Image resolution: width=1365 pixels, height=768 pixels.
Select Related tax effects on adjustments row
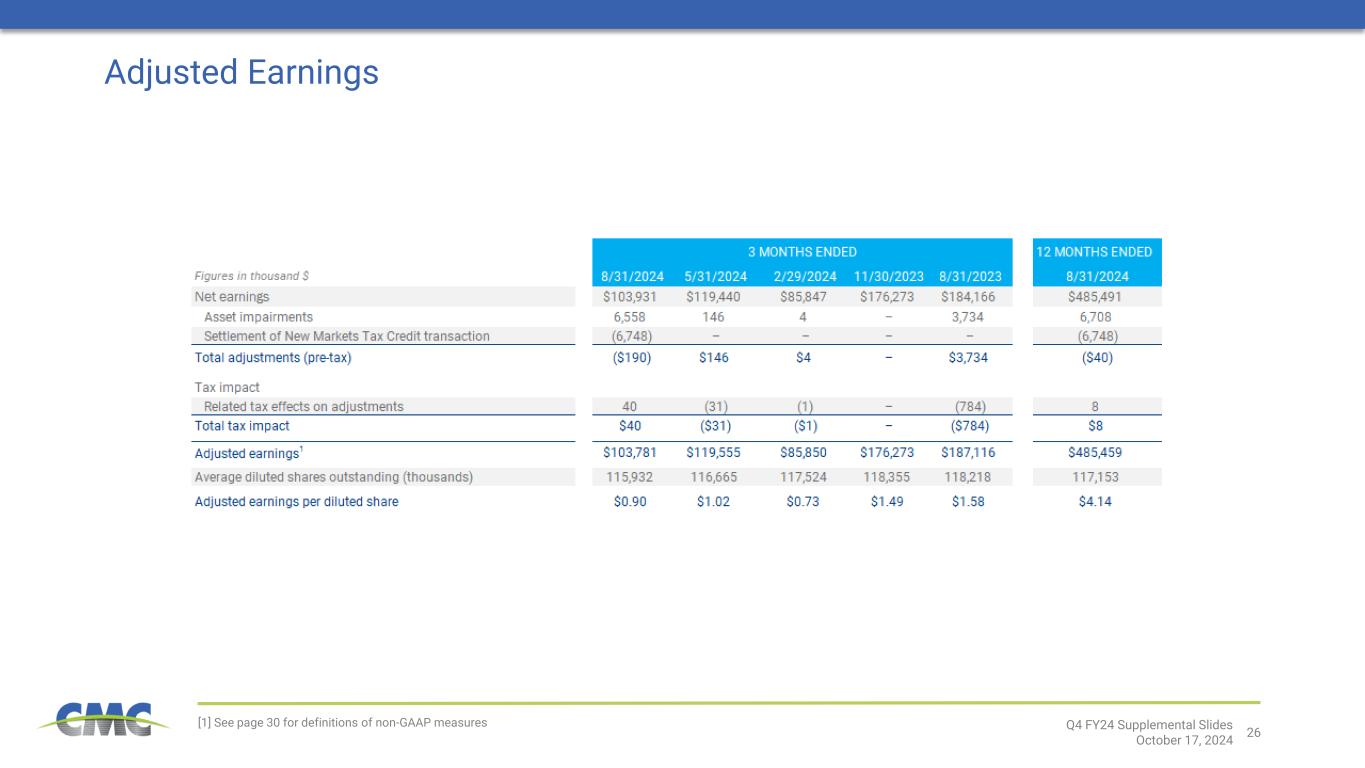point(303,406)
